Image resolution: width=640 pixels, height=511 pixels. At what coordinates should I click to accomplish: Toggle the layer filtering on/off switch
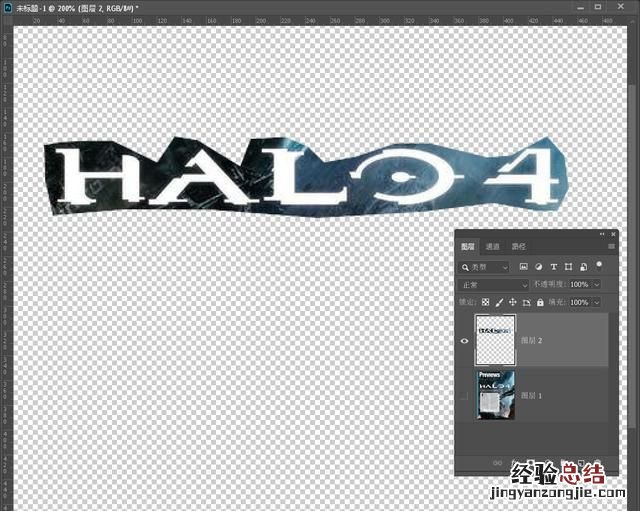pyautogui.click(x=599, y=266)
